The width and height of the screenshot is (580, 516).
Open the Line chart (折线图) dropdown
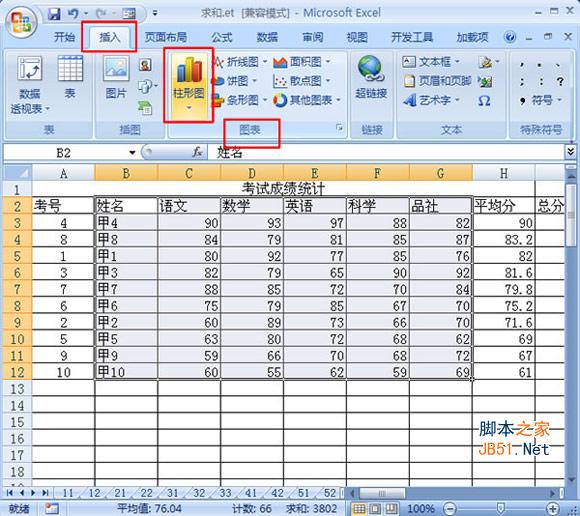pyautogui.click(x=240, y=62)
